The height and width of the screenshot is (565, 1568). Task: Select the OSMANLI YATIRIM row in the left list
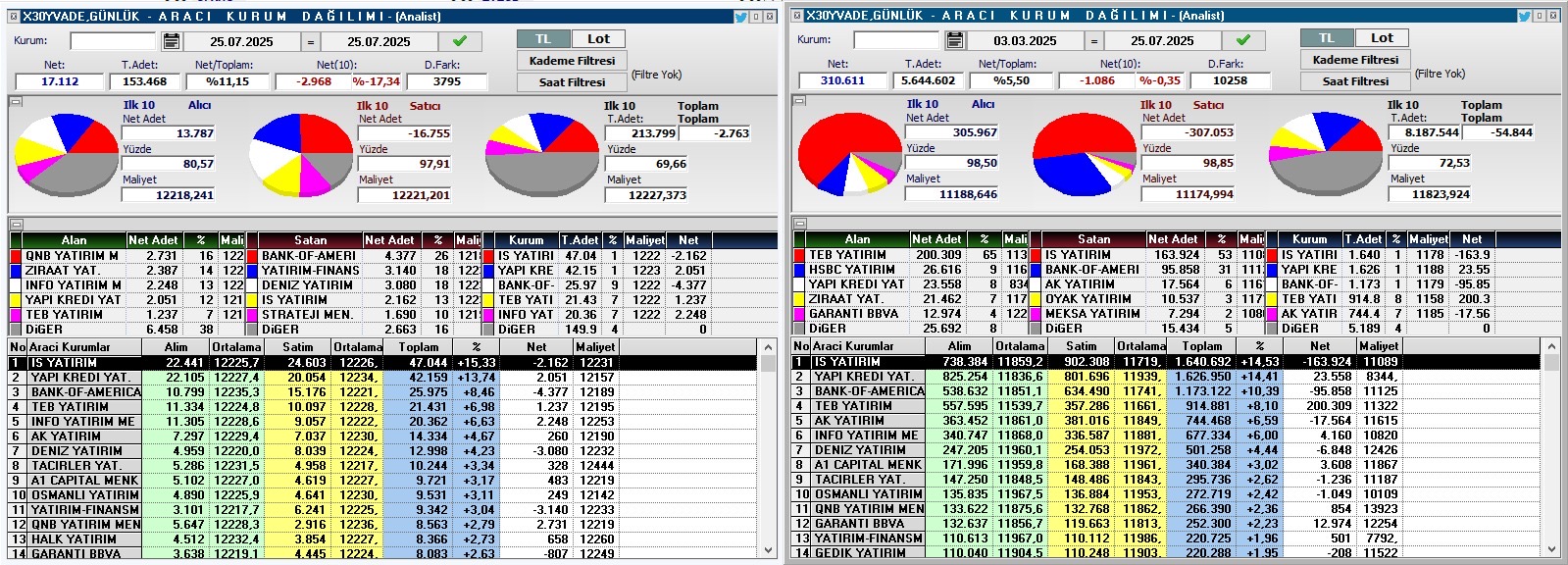click(382, 494)
